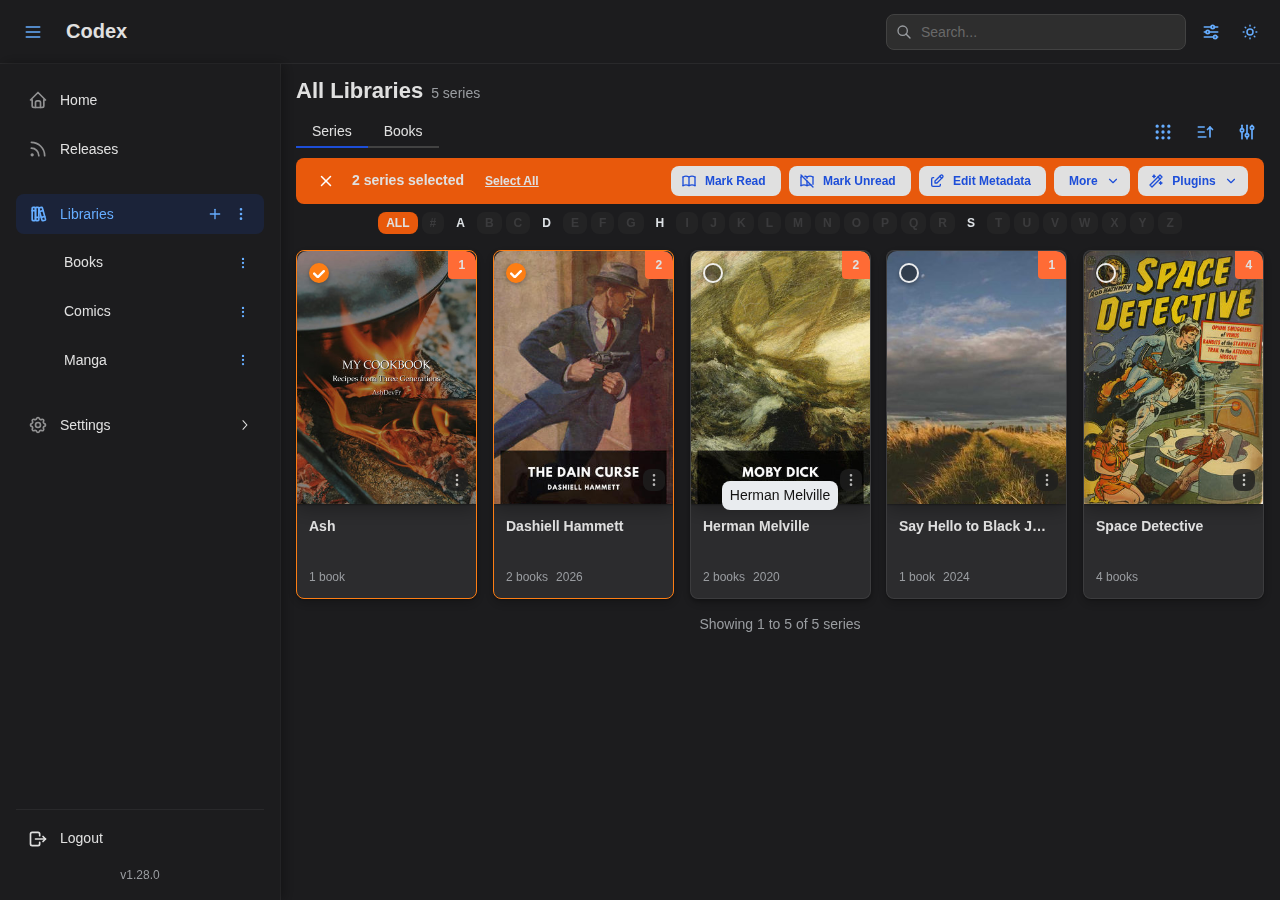Click the Select All link

coord(512,181)
